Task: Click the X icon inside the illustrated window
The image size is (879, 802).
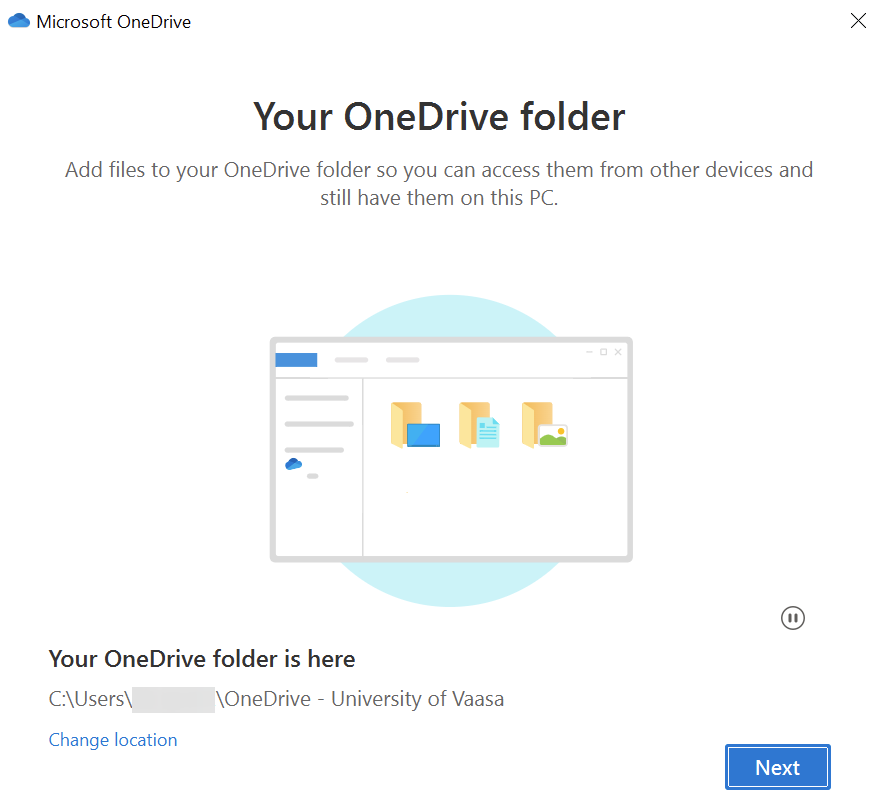Action: (618, 352)
